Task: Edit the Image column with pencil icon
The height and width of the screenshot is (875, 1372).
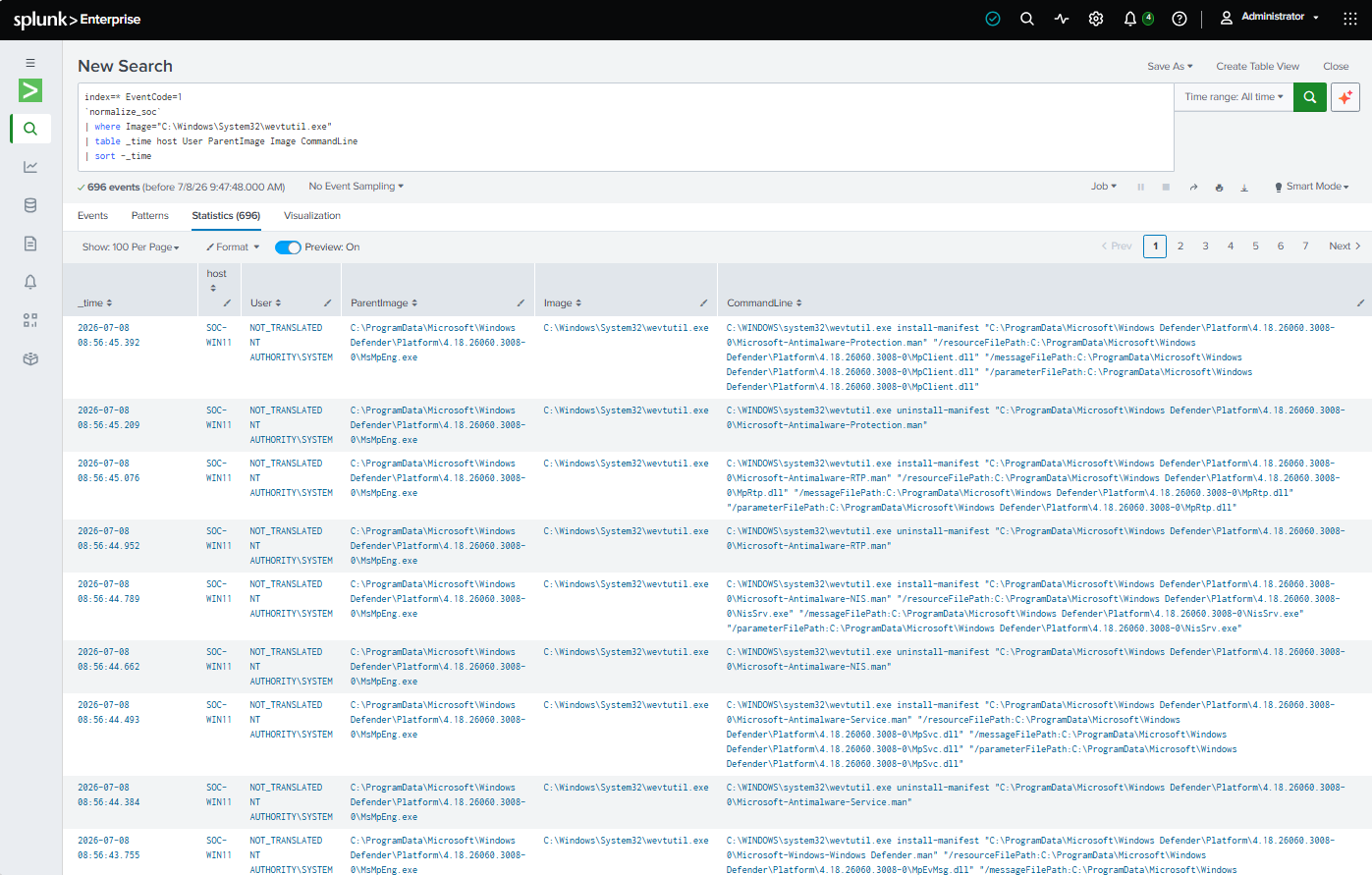Action: [703, 302]
